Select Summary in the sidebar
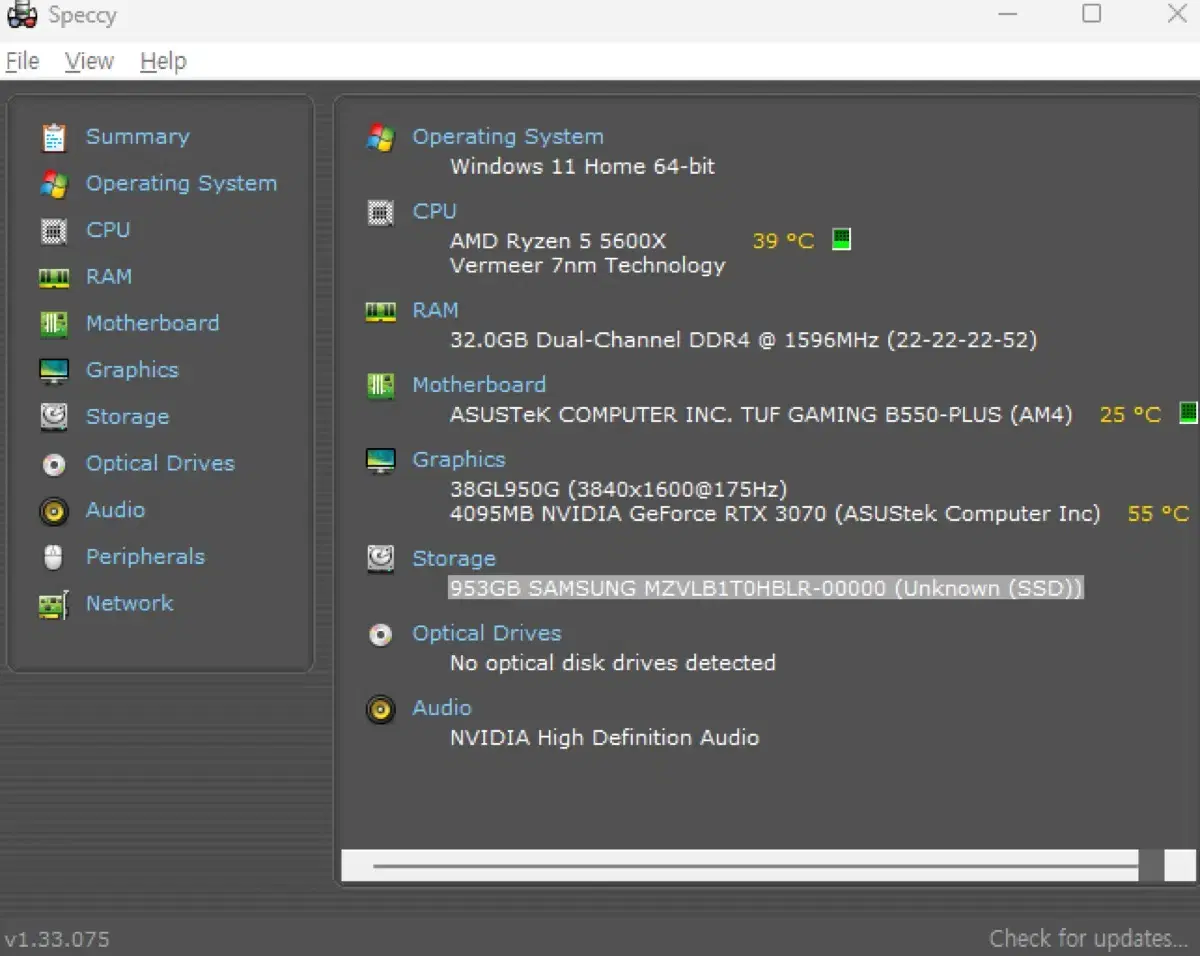The image size is (1200, 956). click(137, 137)
